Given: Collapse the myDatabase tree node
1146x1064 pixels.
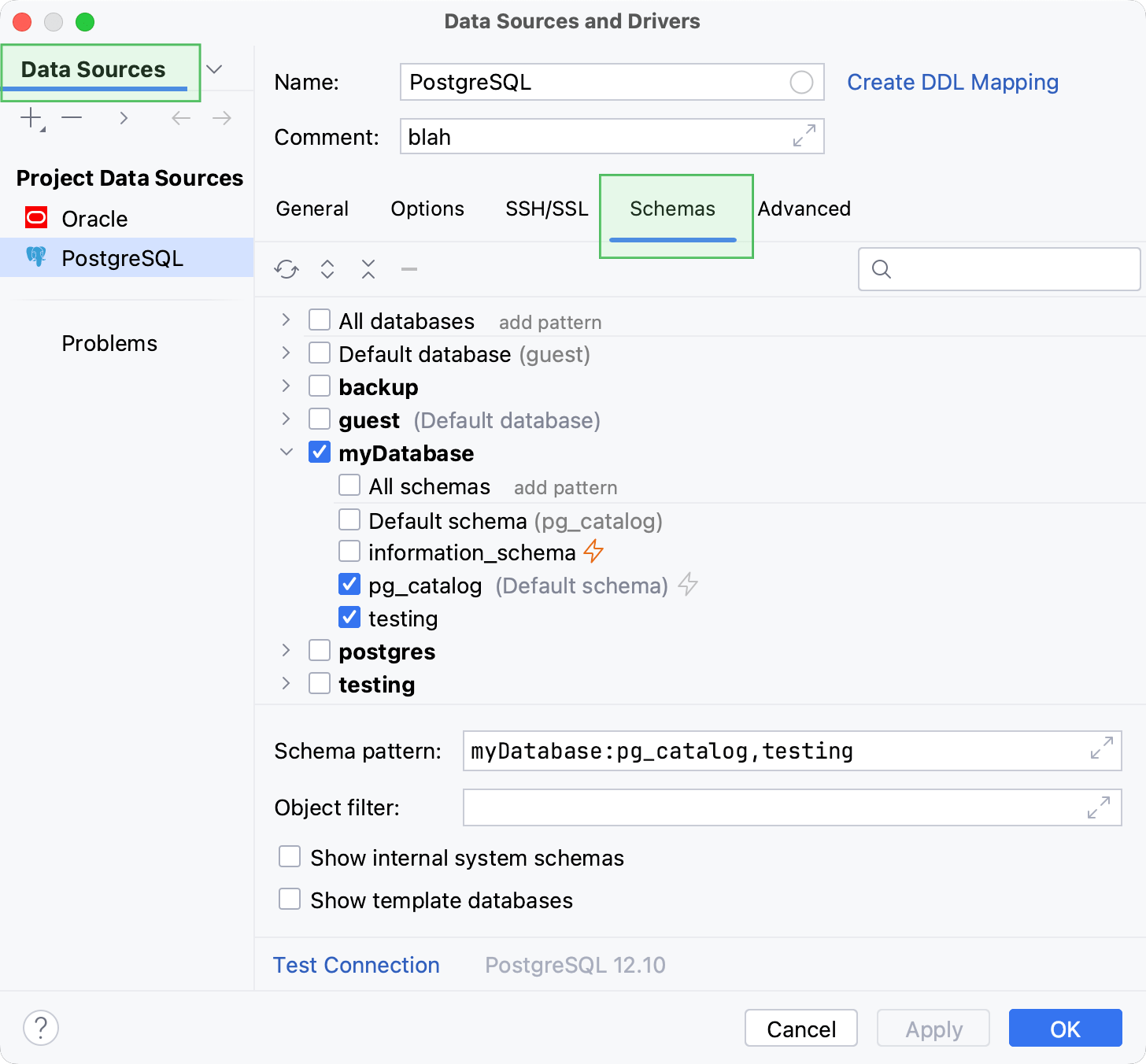Looking at the screenshot, I should coord(285,452).
